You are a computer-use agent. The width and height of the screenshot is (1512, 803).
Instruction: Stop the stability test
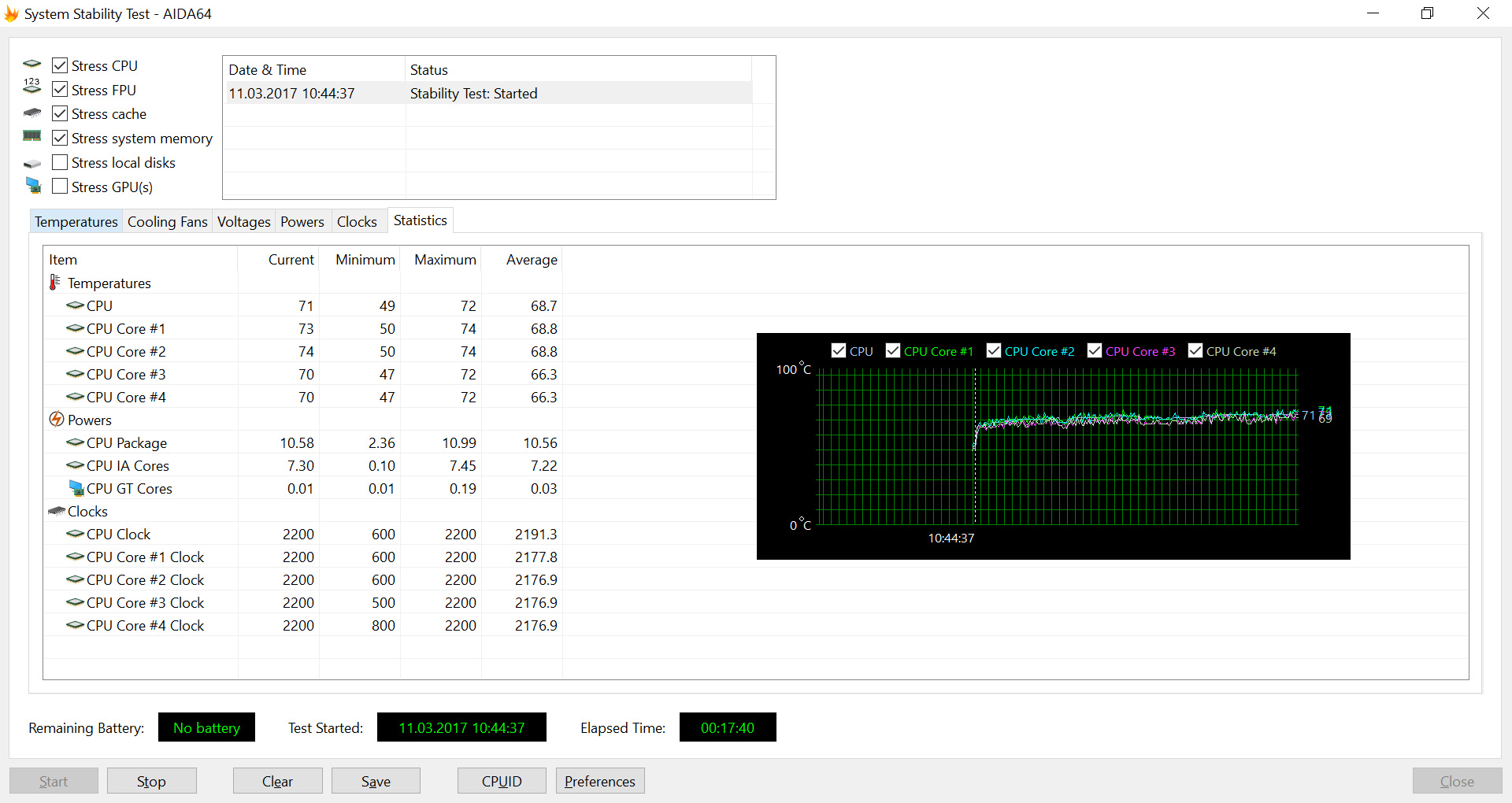click(151, 781)
